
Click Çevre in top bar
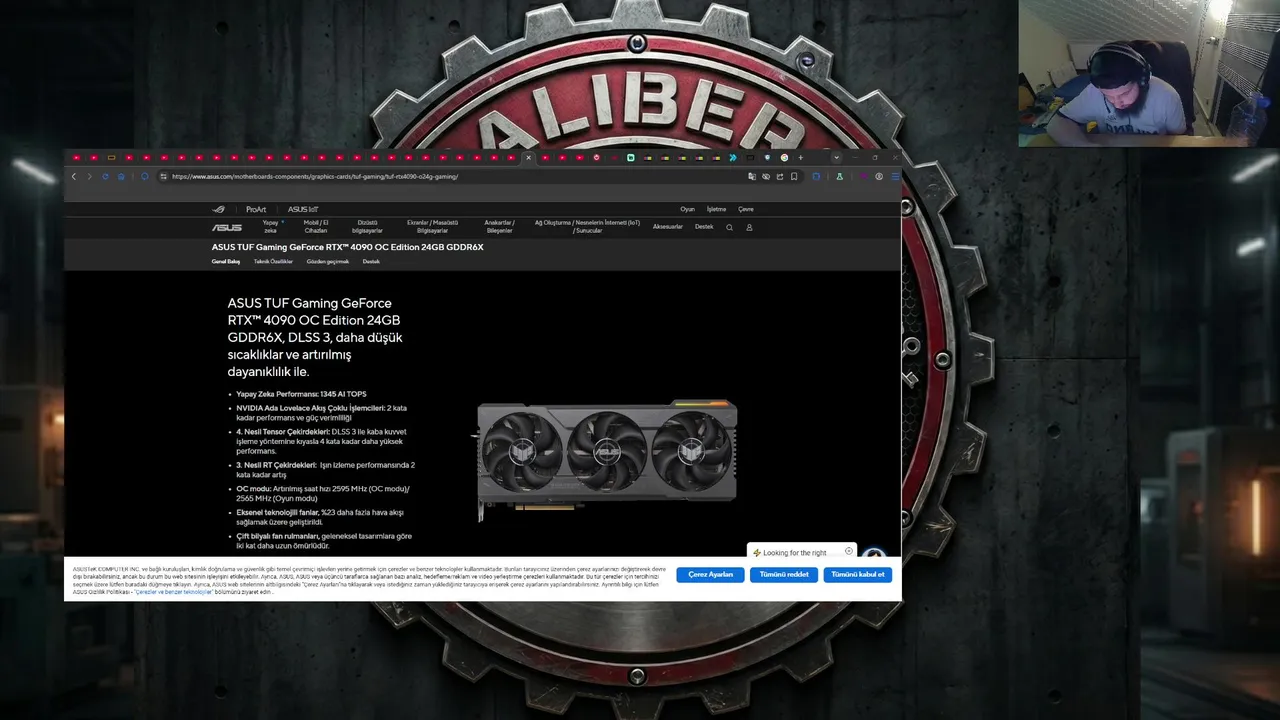click(x=746, y=209)
